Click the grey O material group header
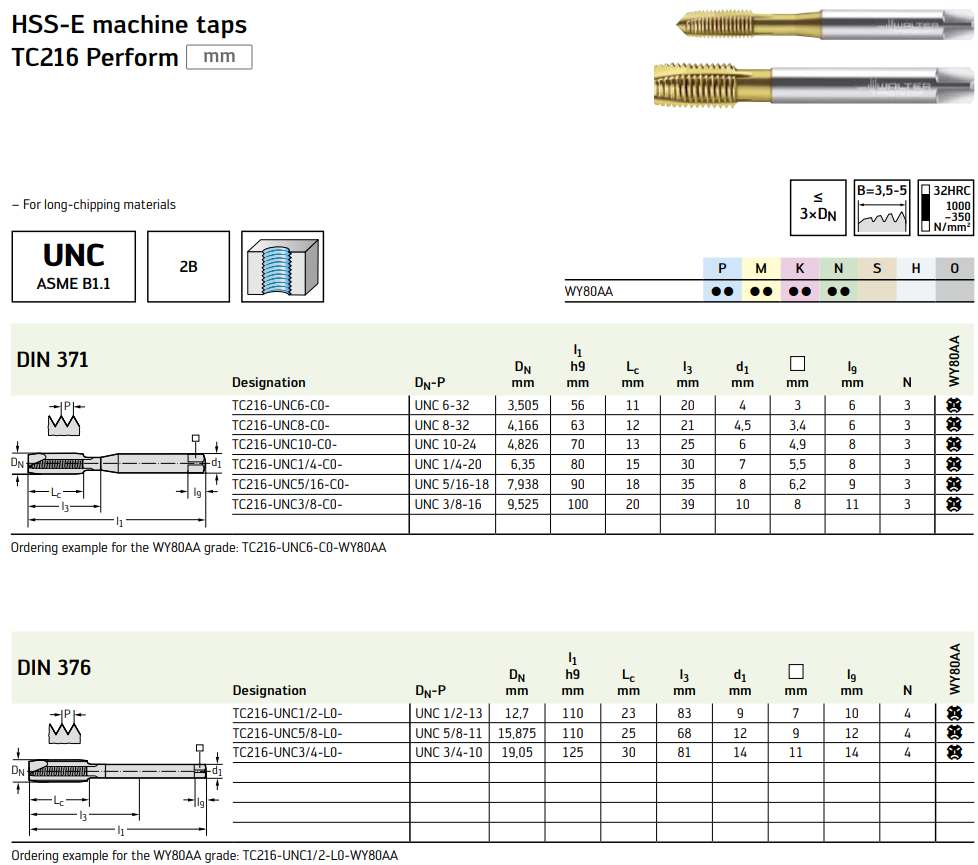Screen dimensions: 978x865 tap(954, 268)
